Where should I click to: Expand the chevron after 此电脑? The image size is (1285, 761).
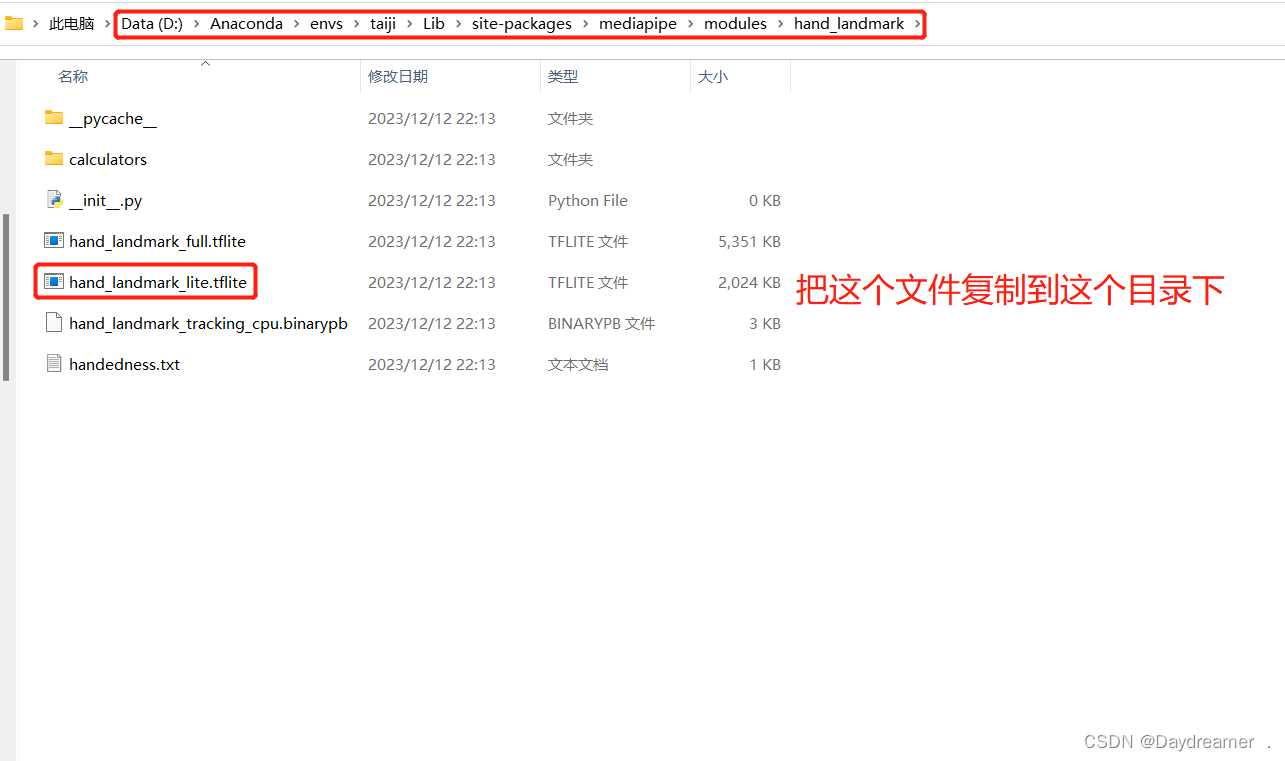tap(108, 24)
